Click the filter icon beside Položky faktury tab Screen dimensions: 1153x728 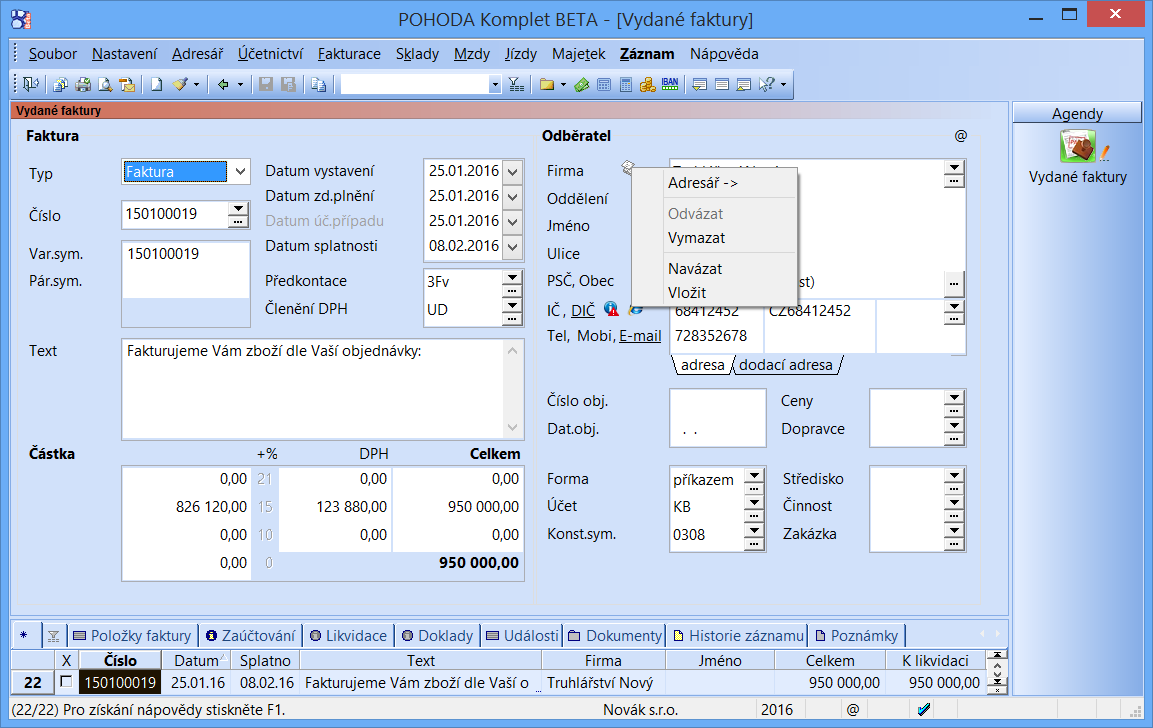[53, 636]
